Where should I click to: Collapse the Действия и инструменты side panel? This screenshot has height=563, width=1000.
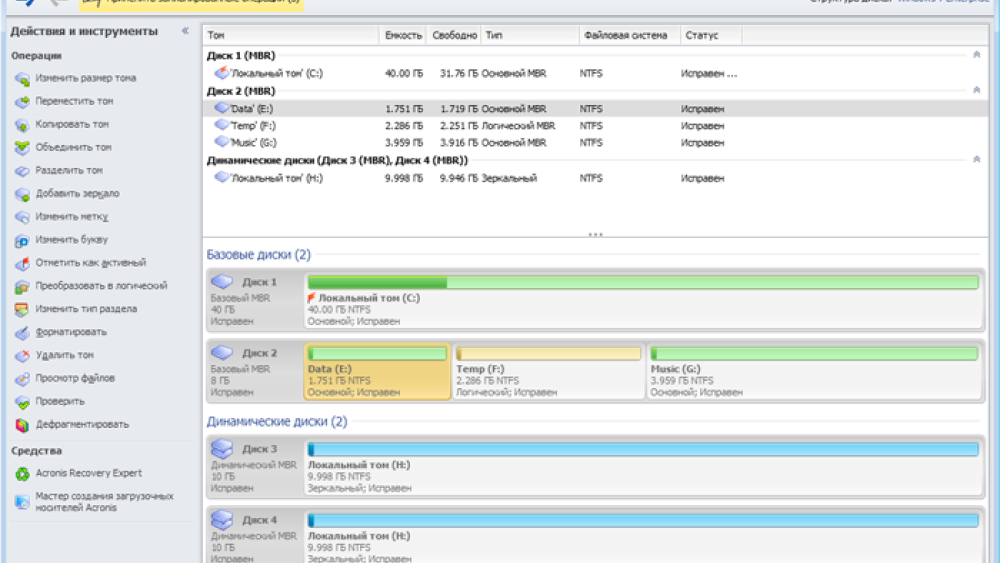[184, 32]
